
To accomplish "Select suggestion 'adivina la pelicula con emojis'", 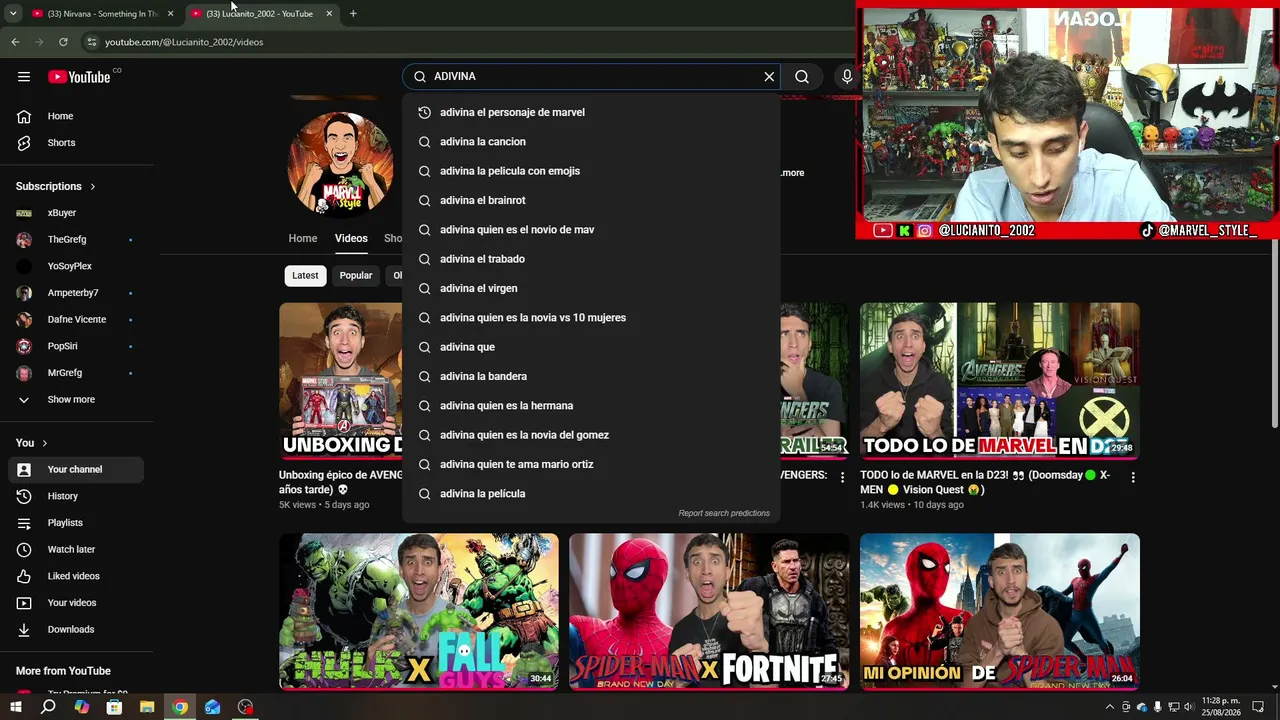I will (x=591, y=171).
